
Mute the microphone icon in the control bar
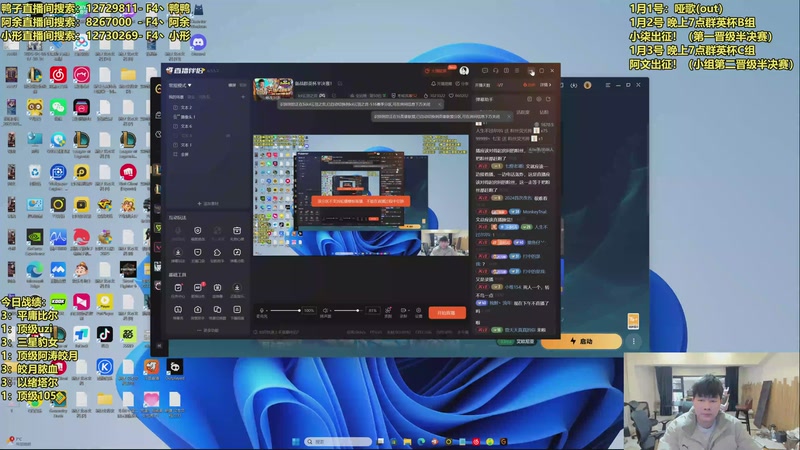(x=262, y=310)
